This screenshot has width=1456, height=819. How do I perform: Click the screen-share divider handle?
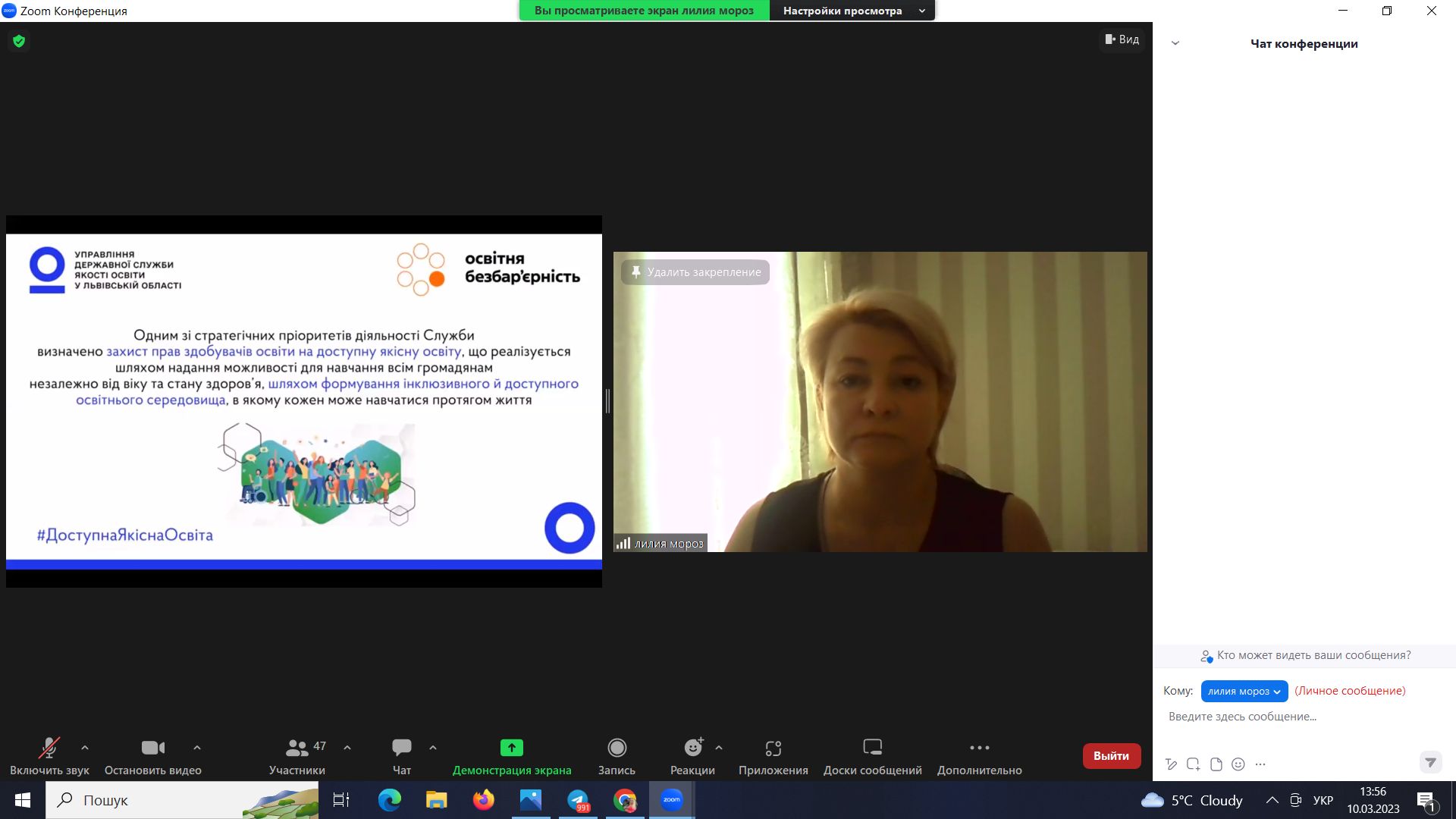[607, 400]
